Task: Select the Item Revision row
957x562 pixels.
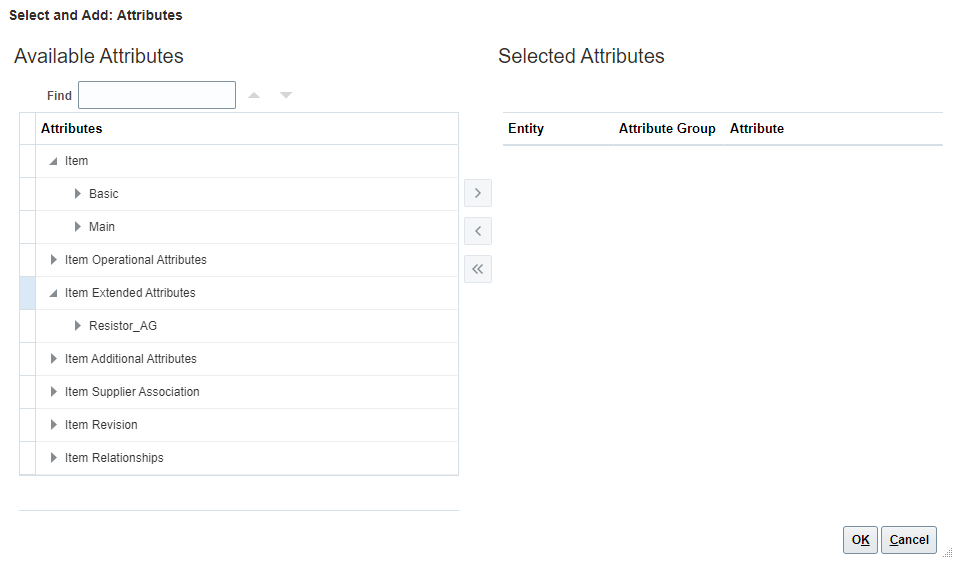Action: click(101, 425)
